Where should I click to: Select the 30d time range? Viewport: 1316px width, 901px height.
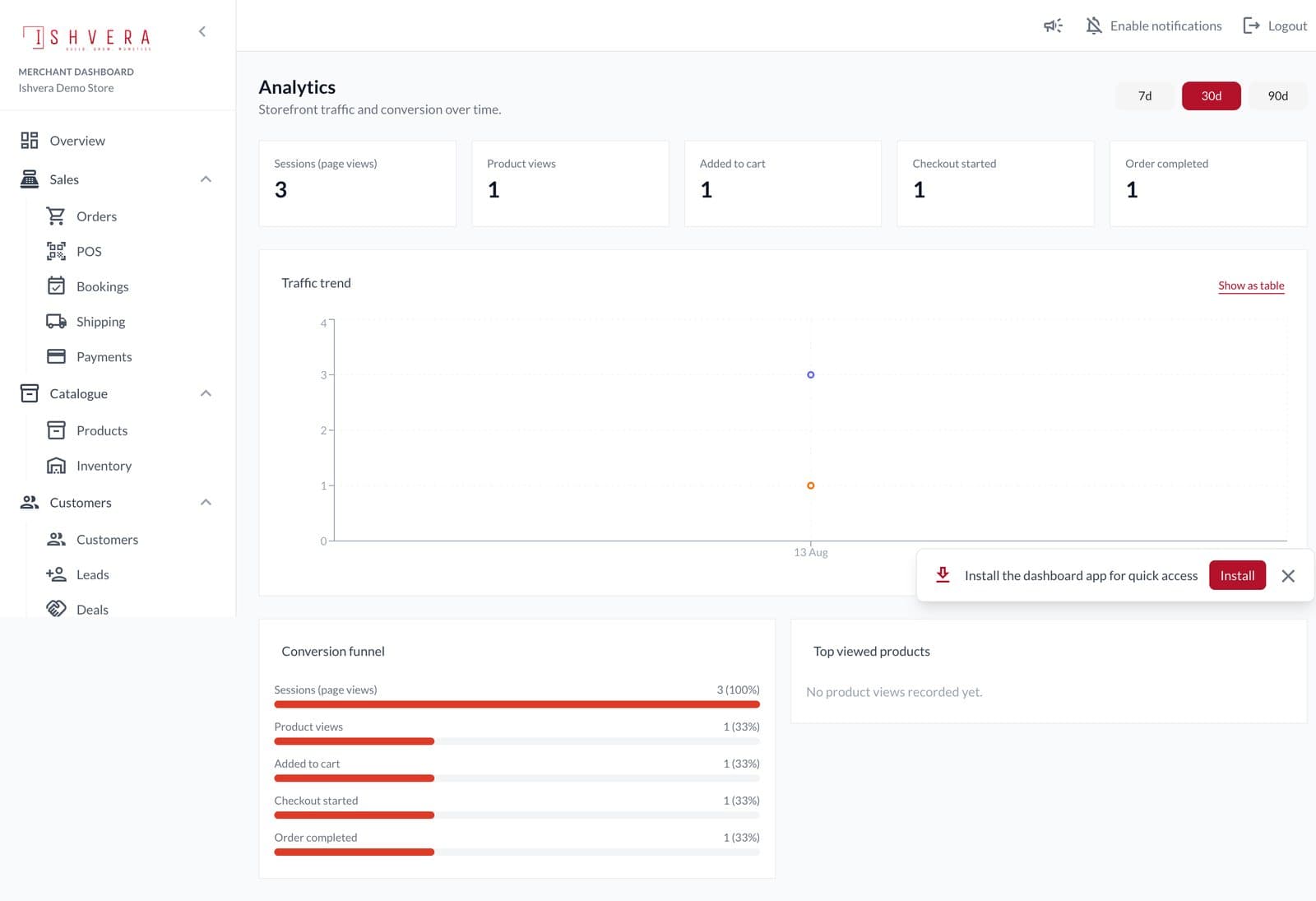[1211, 95]
